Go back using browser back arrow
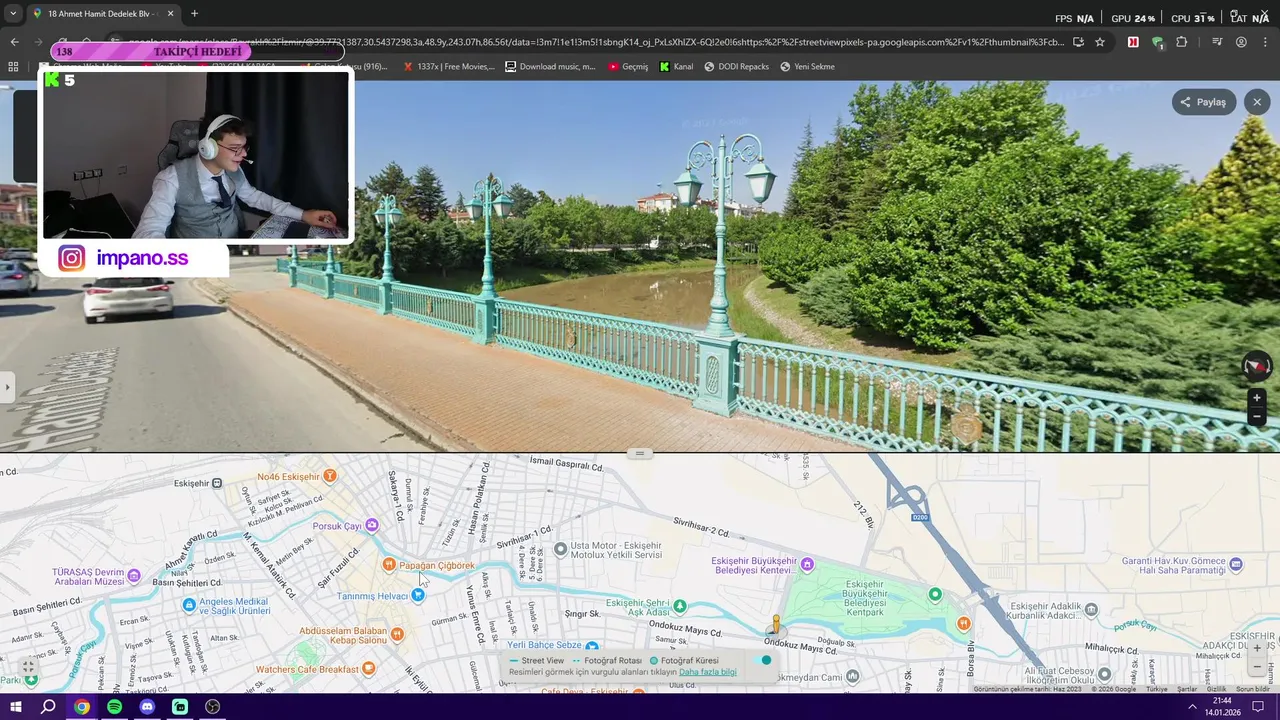This screenshot has width=1280, height=720. (14, 42)
